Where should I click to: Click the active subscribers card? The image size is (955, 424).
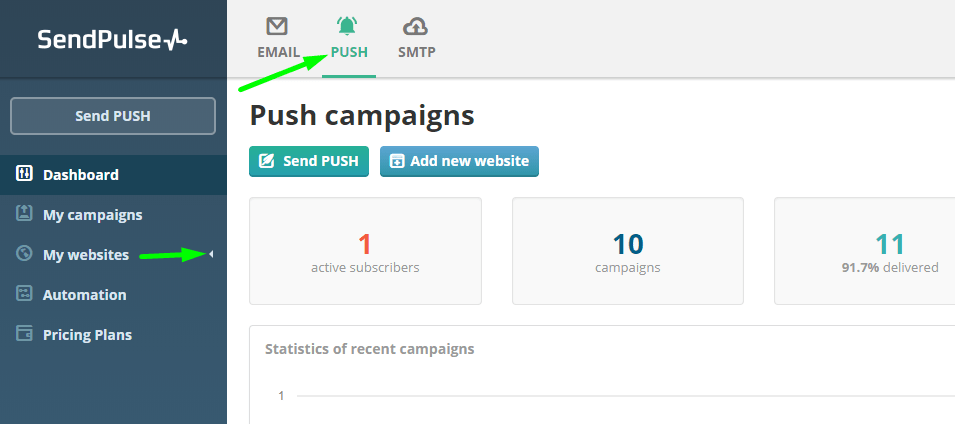(x=365, y=251)
